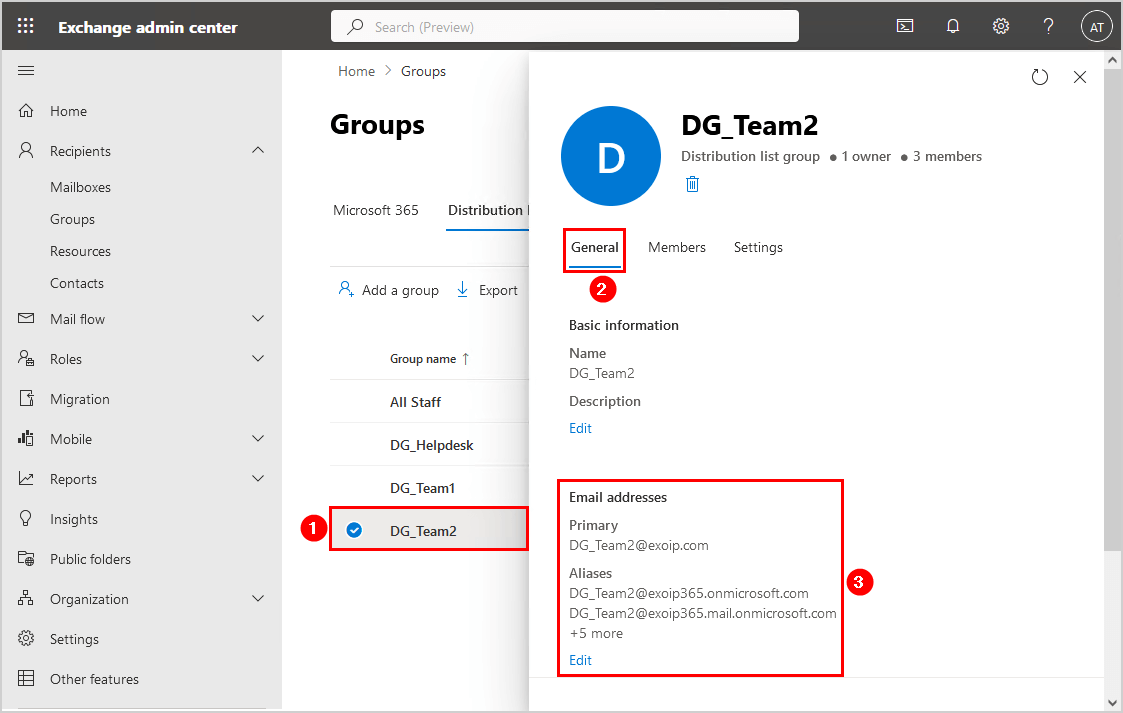Edit the email addresses
Screen dimensions: 1123x713
(580, 660)
